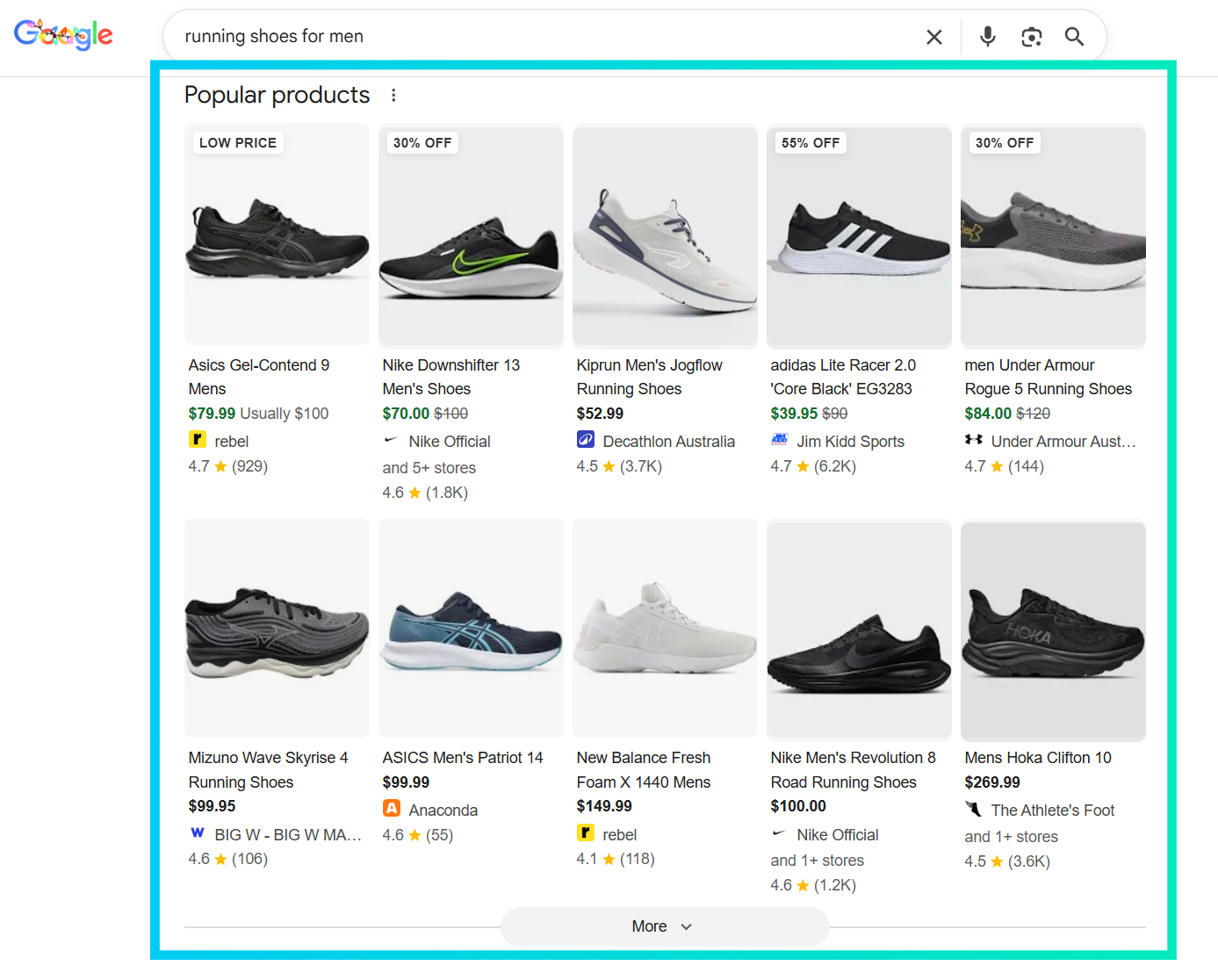Click the microphone icon for voice search
Viewport: 1218px width, 980px height.
tap(987, 36)
